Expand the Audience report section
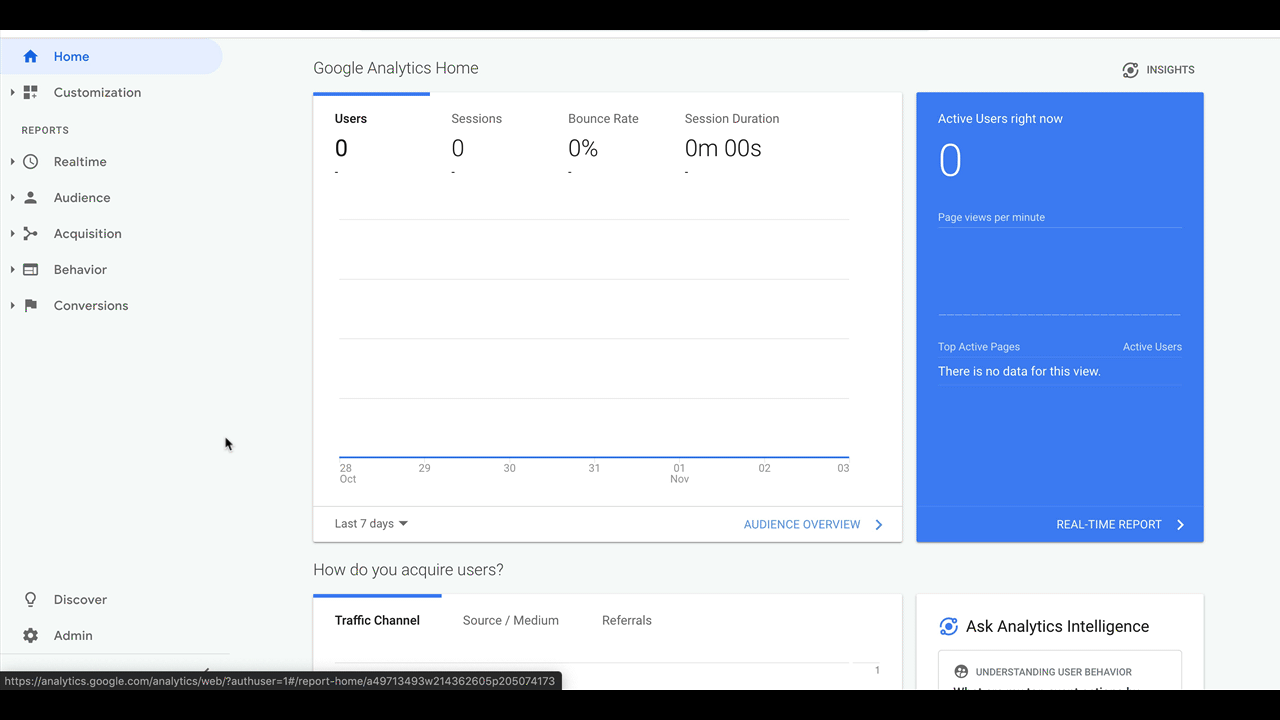 click(12, 197)
